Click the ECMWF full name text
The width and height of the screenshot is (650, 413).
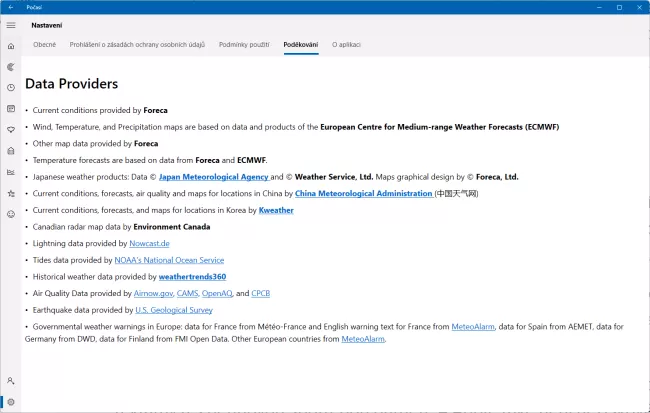click(x=439, y=127)
